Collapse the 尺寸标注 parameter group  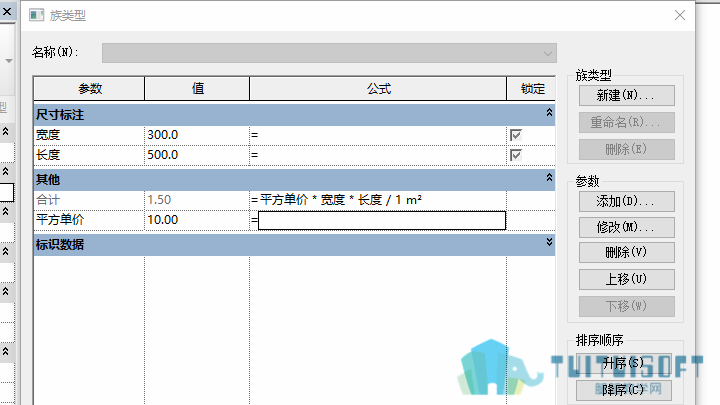pos(549,112)
